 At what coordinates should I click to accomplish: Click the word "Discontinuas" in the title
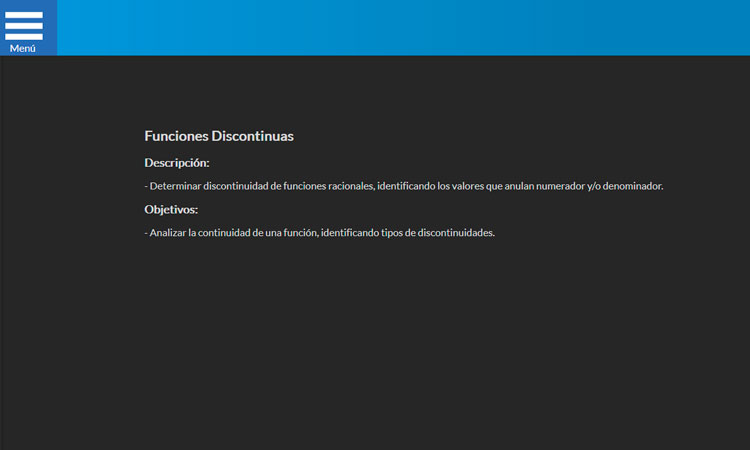253,136
